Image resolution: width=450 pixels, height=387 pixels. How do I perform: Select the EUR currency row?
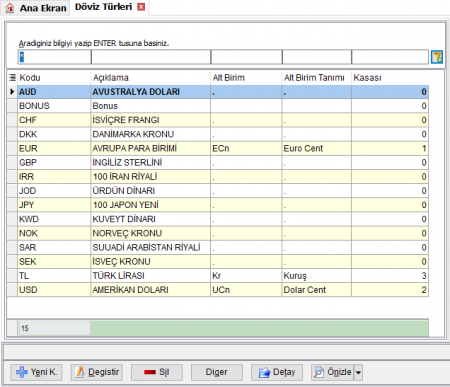pyautogui.click(x=223, y=148)
